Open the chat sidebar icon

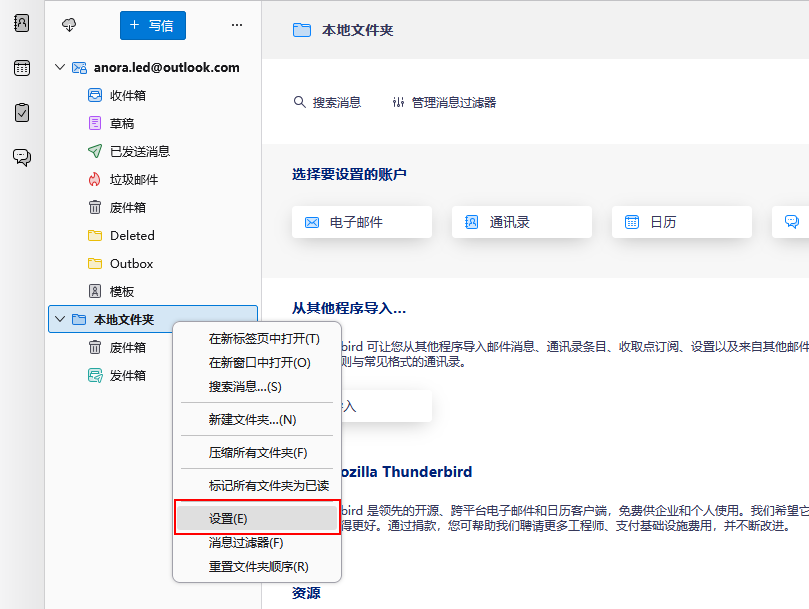tap(22, 157)
